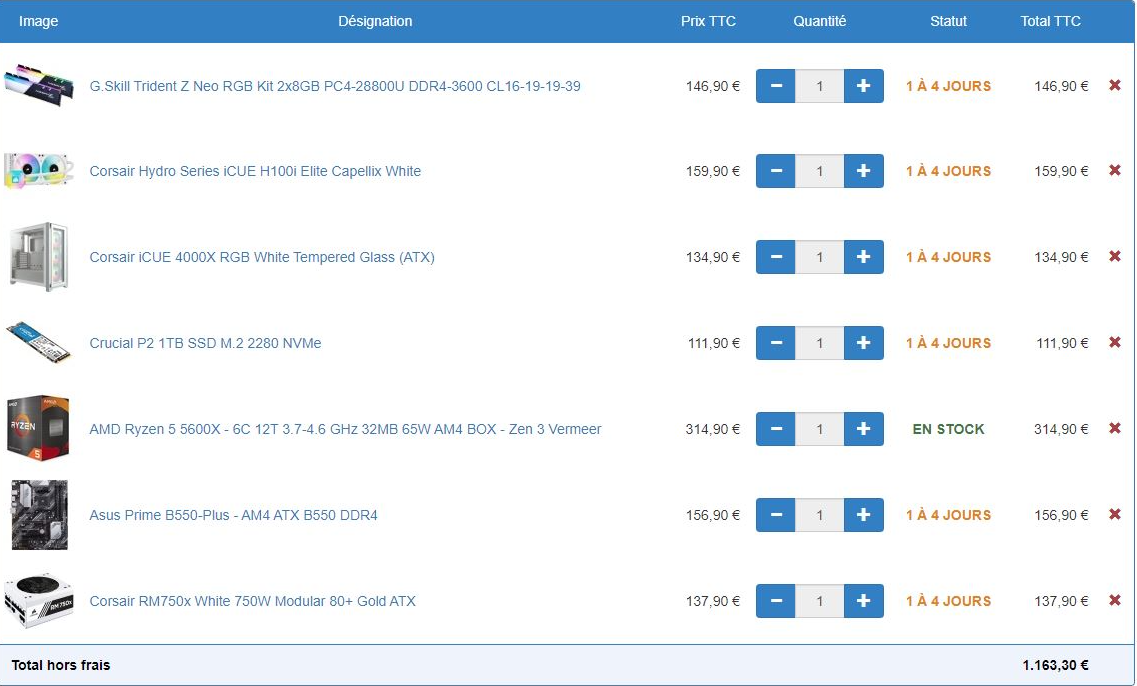Click the Corsair 4000X case thumbnail
Image resolution: width=1137 pixels, height=686 pixels.
tap(39, 257)
